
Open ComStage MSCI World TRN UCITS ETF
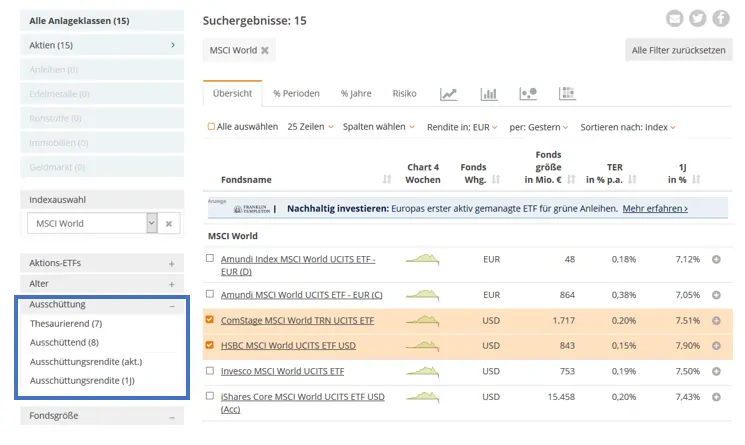[x=297, y=321]
